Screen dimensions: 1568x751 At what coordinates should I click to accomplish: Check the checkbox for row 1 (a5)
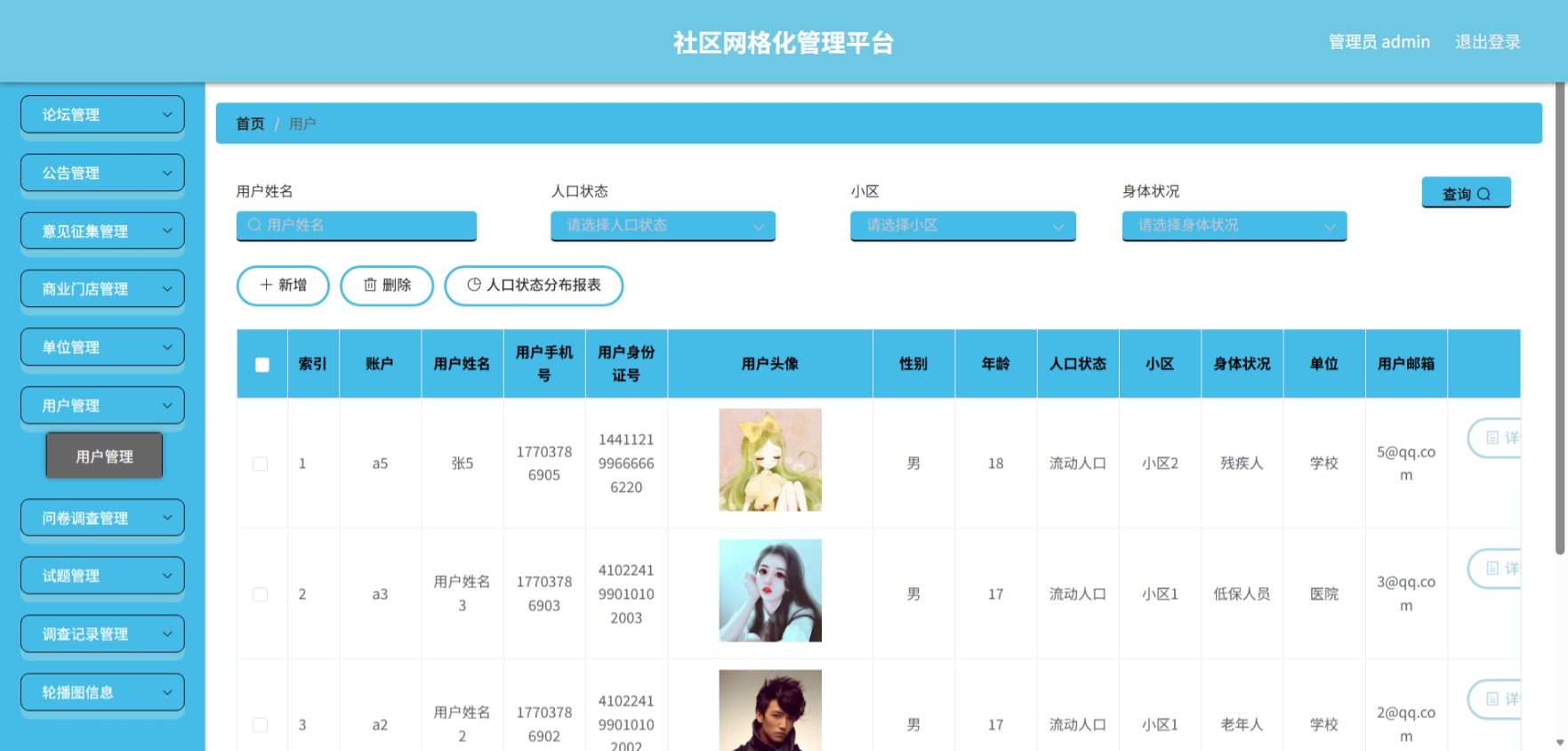pyautogui.click(x=261, y=464)
